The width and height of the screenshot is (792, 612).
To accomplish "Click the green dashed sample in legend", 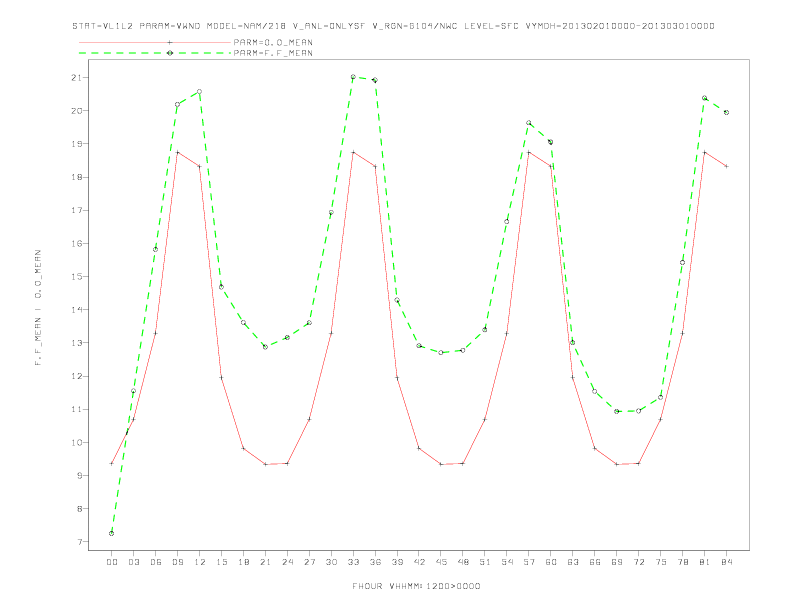I will [155, 53].
